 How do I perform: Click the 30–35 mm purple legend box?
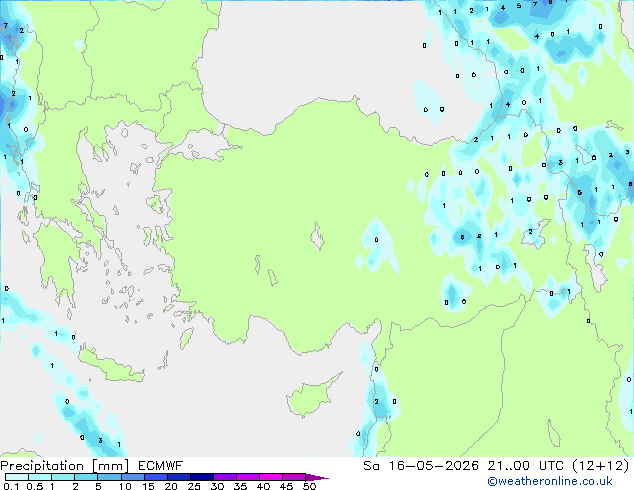pos(224,477)
